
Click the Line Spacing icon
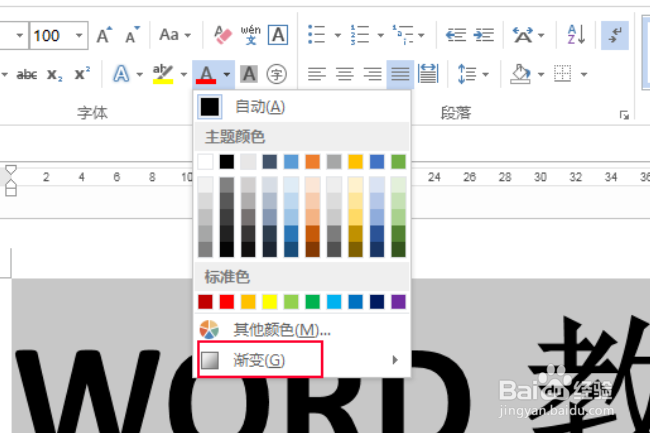pos(466,74)
